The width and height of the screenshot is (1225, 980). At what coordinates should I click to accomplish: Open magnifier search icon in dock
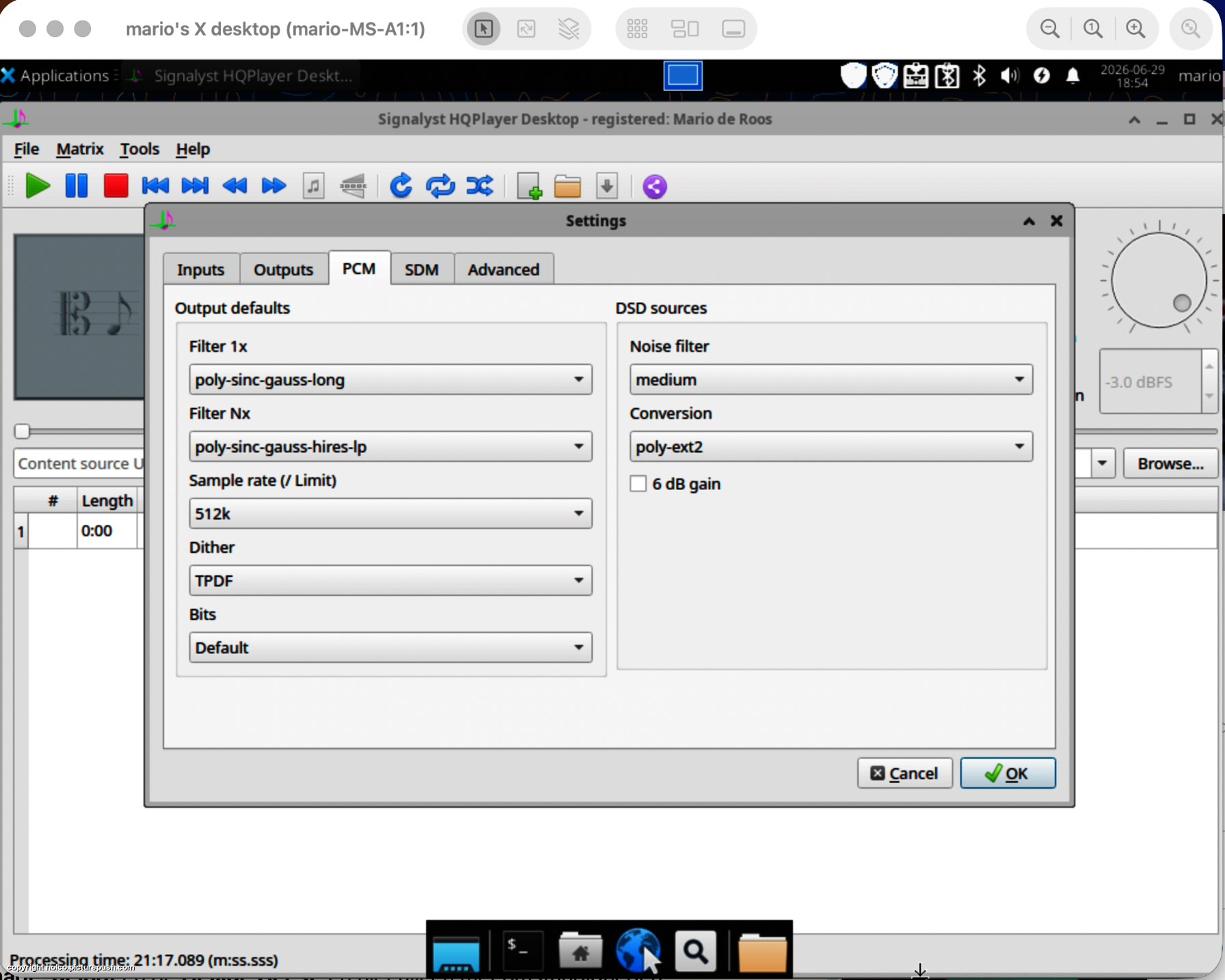[x=695, y=951]
